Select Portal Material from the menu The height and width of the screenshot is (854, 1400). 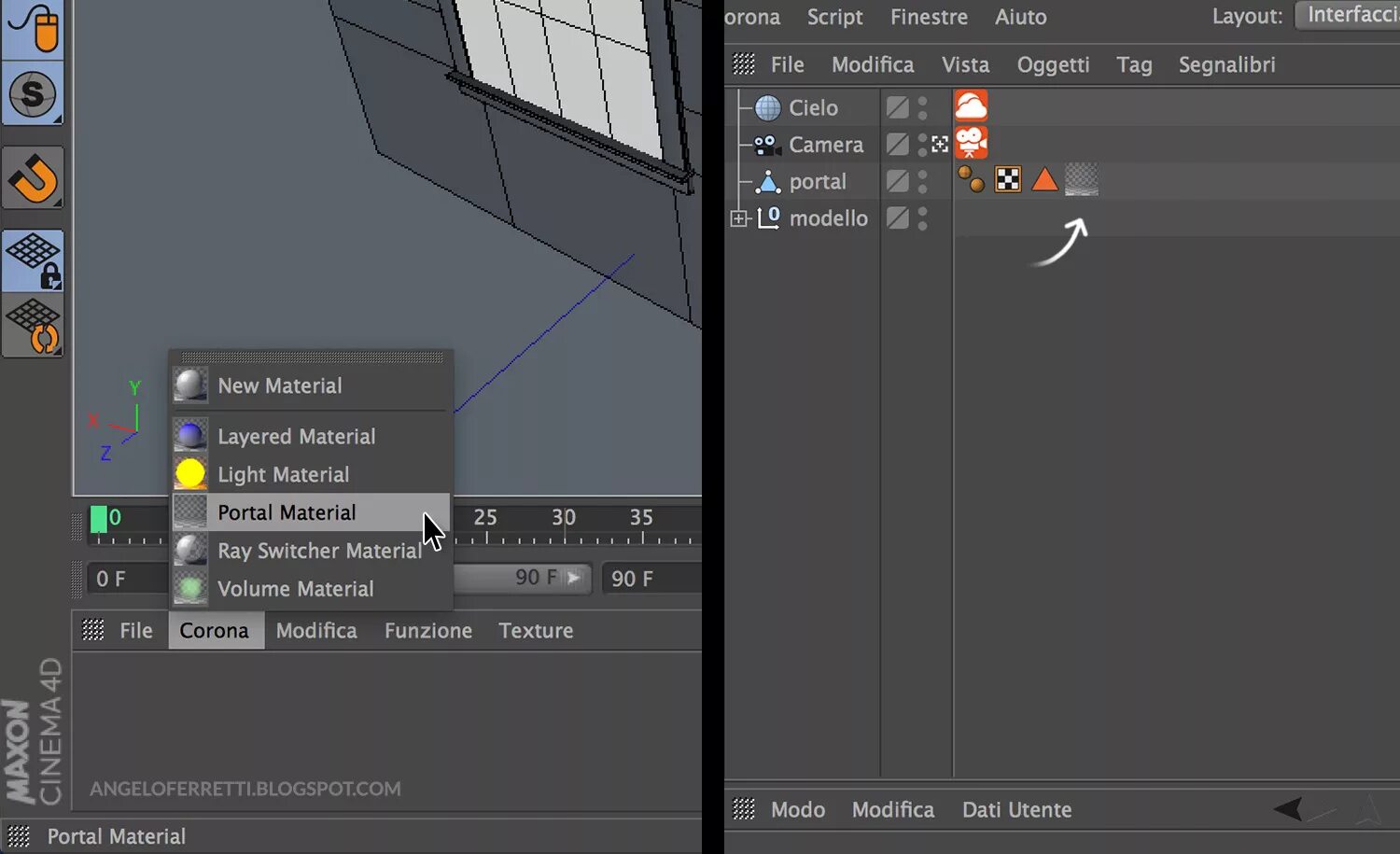pos(287,511)
